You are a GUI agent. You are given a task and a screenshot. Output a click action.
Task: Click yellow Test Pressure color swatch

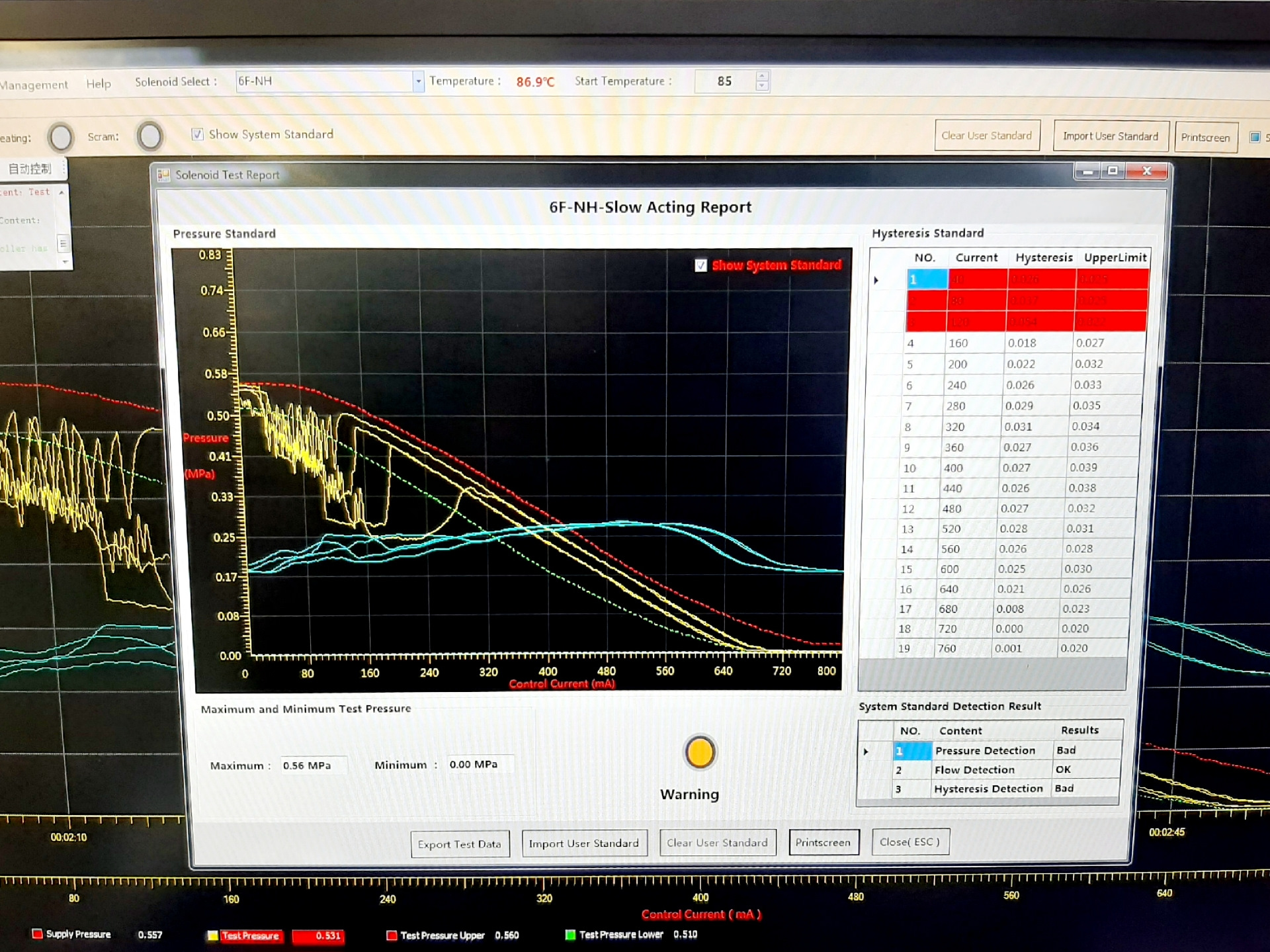coord(212,935)
